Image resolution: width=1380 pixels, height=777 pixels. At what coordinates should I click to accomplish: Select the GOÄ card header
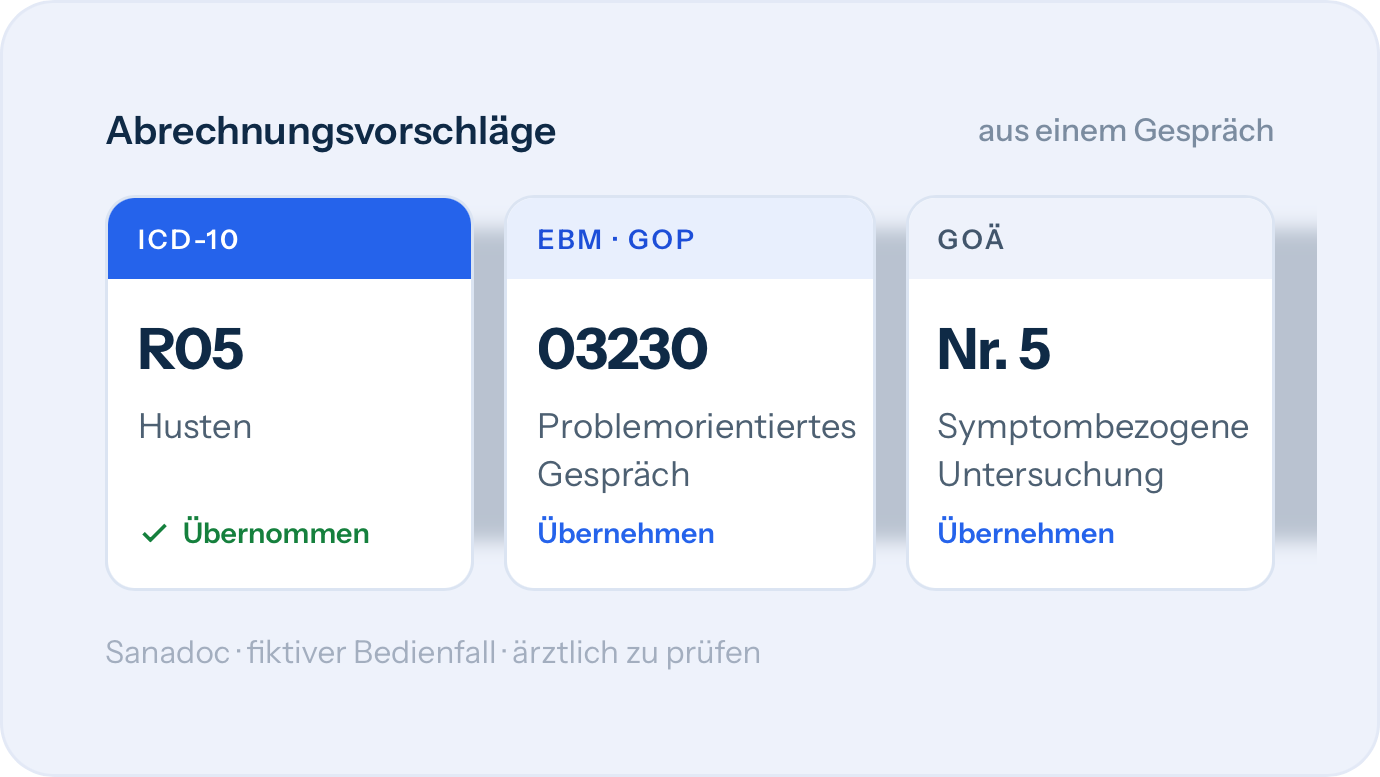[1090, 239]
